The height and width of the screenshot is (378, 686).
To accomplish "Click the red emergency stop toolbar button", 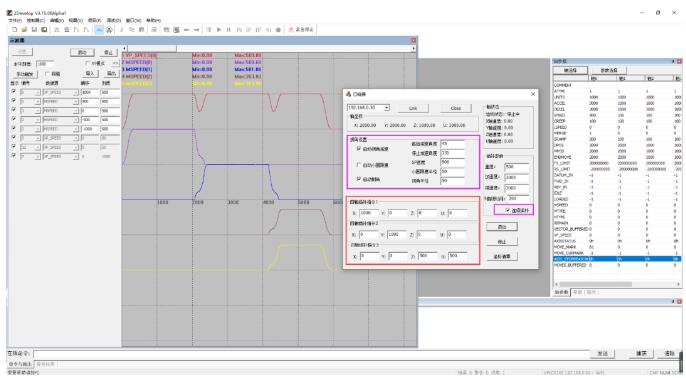I will click(301, 30).
